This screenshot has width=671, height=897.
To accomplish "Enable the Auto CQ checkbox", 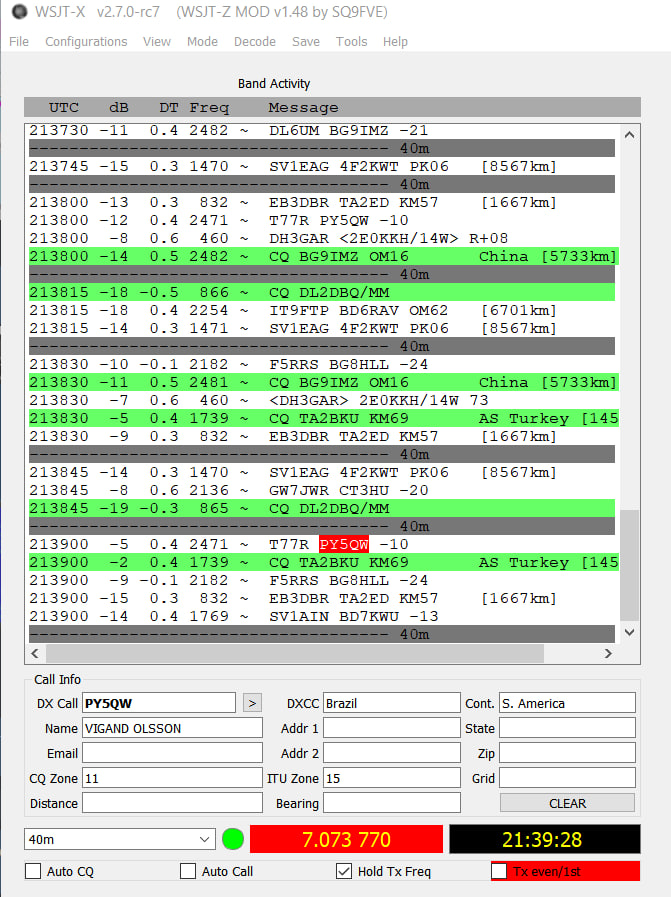I will tap(33, 871).
